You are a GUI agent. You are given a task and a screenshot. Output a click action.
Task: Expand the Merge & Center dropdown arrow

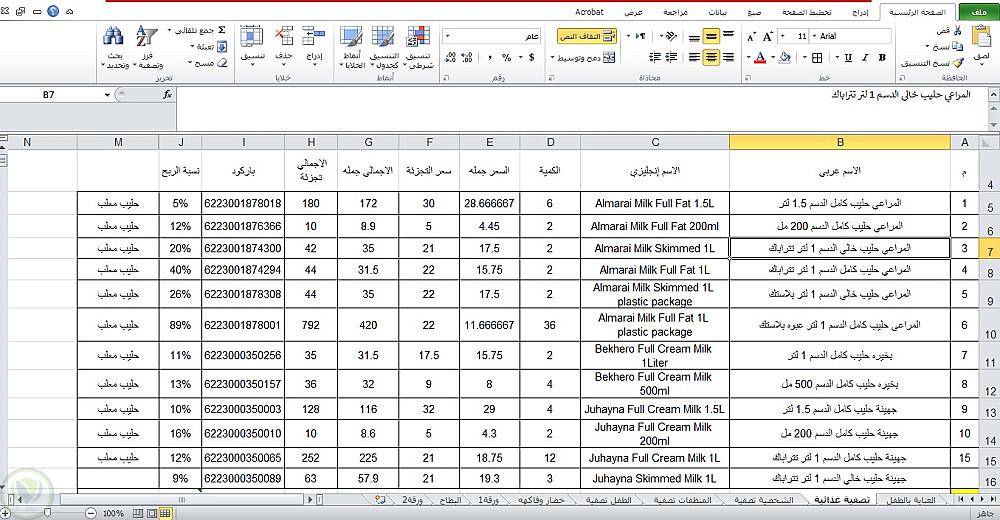552,58
